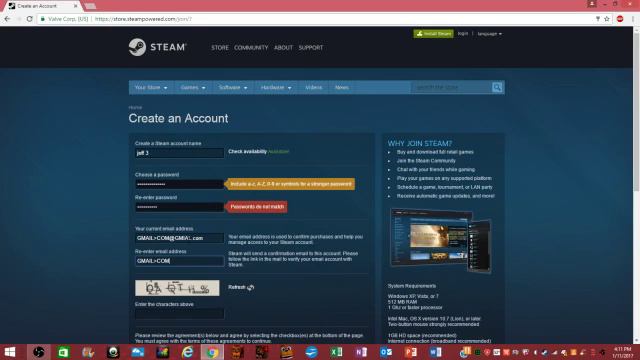The image size is (640, 360).
Task: Go to STORE in top navigation
Action: pyautogui.click(x=220, y=48)
